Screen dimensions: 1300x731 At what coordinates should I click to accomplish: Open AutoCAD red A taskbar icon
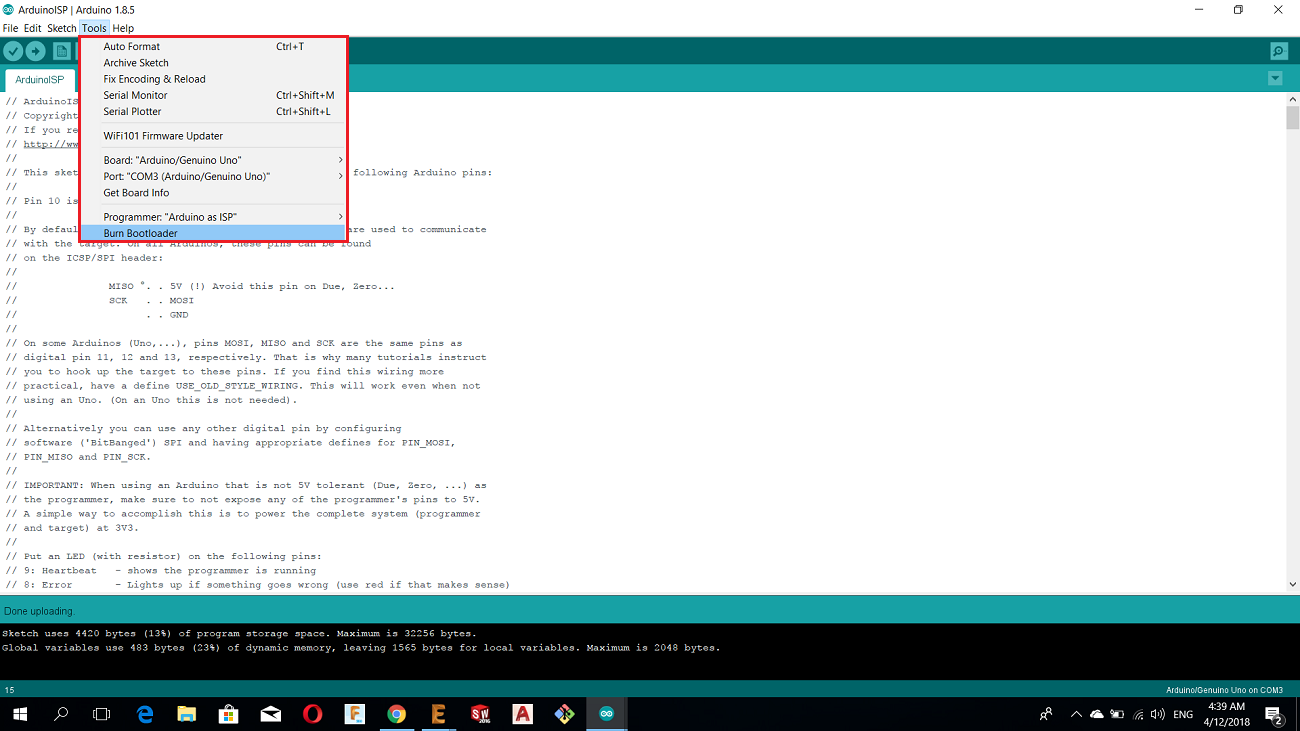coord(522,714)
